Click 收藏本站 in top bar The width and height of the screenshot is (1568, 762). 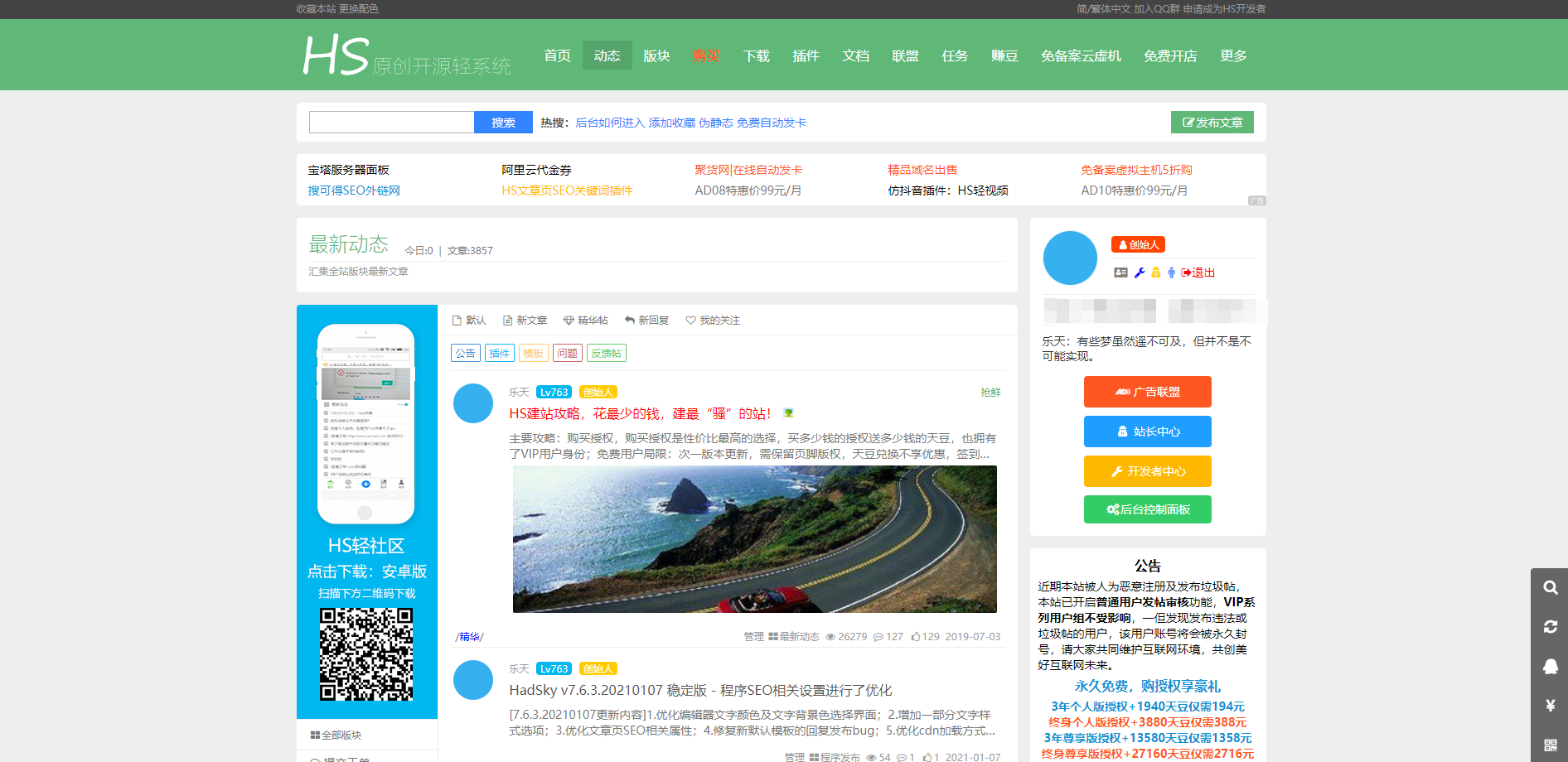(316, 9)
